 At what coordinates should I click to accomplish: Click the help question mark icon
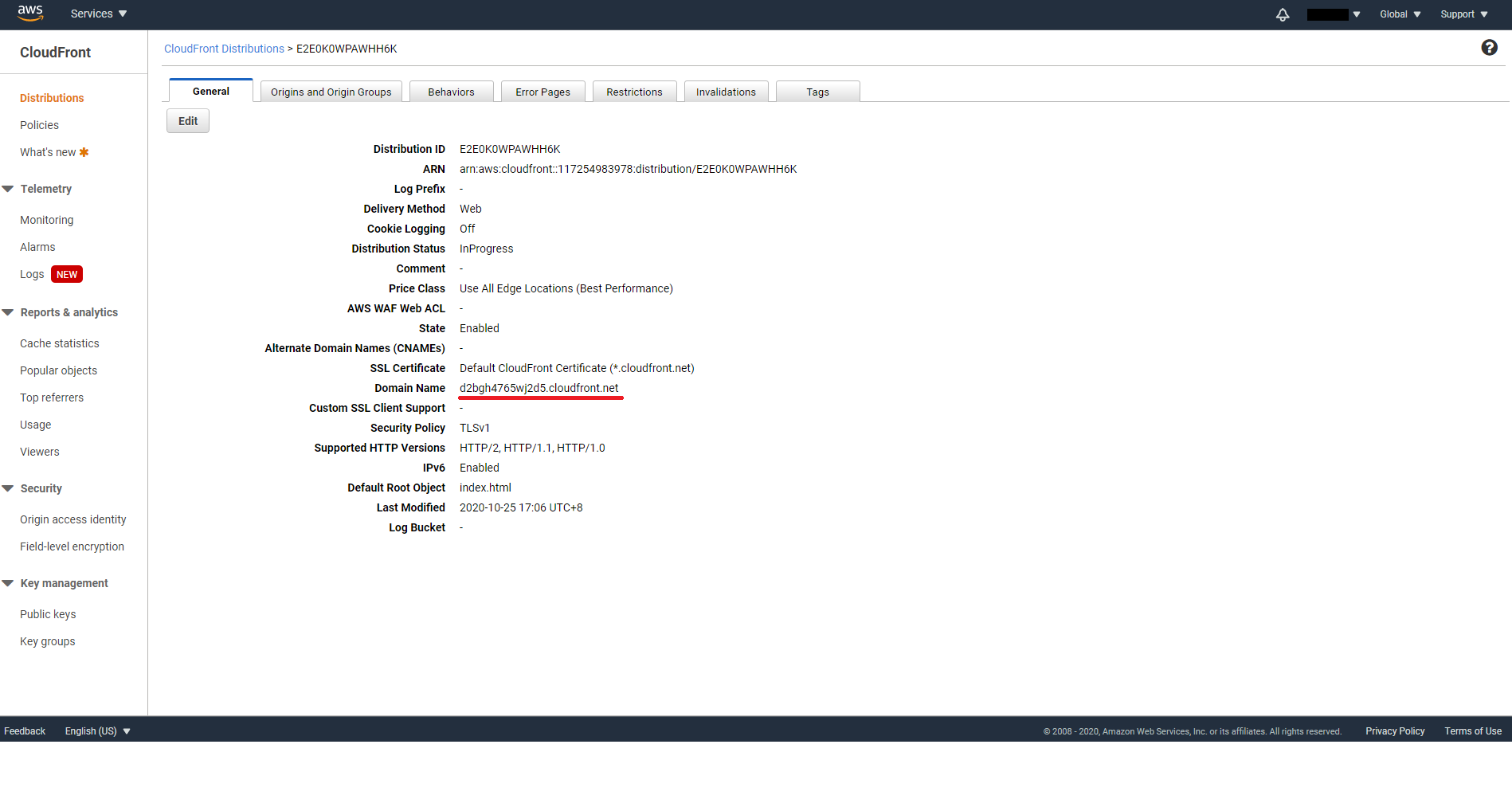pos(1489,48)
